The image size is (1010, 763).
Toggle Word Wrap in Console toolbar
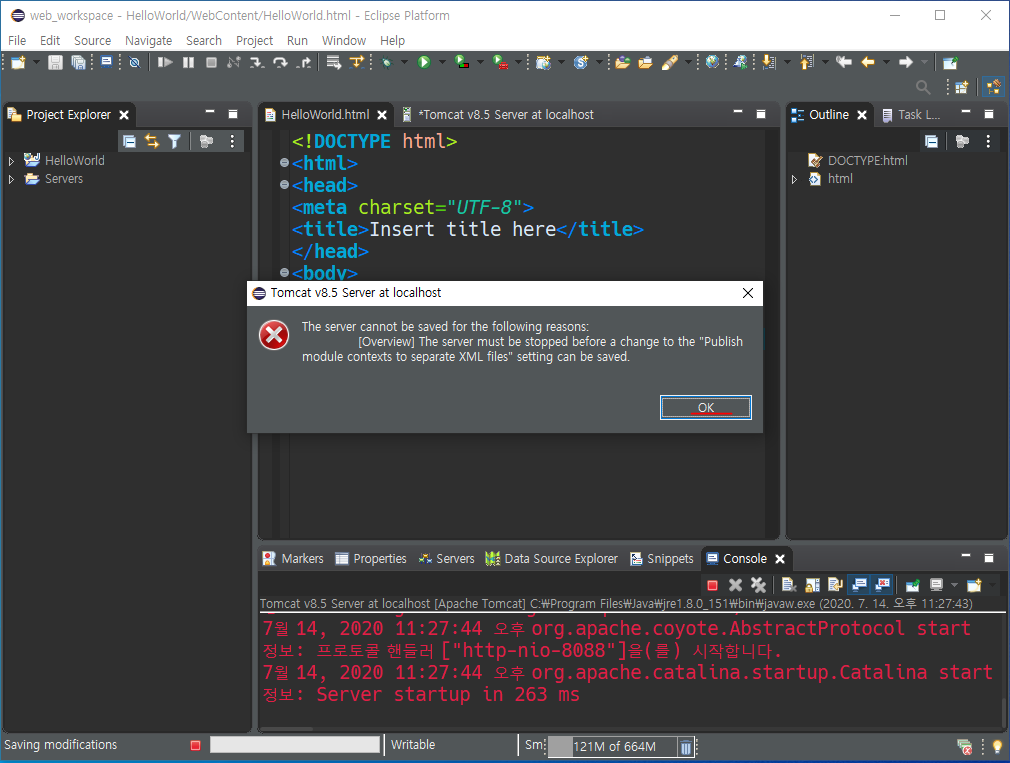(835, 585)
